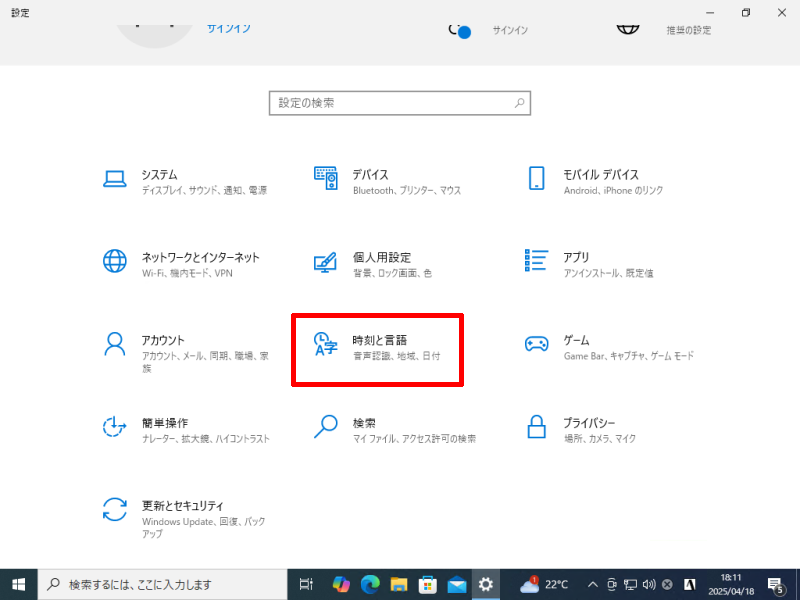Click the 設定の検索 search field
Viewport: 800px width, 600px height.
pos(399,103)
